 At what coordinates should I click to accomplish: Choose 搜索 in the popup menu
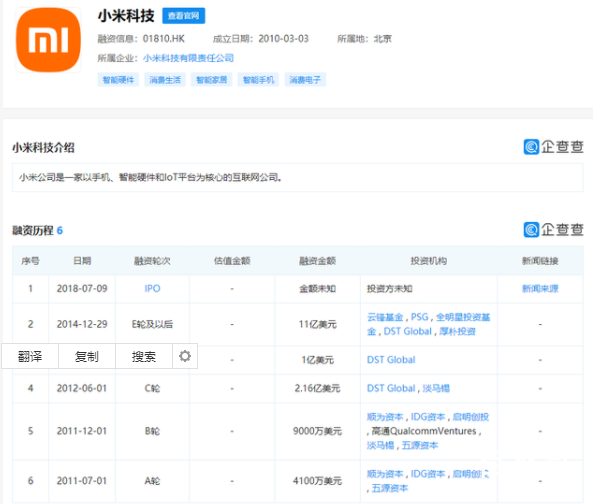pos(144,357)
